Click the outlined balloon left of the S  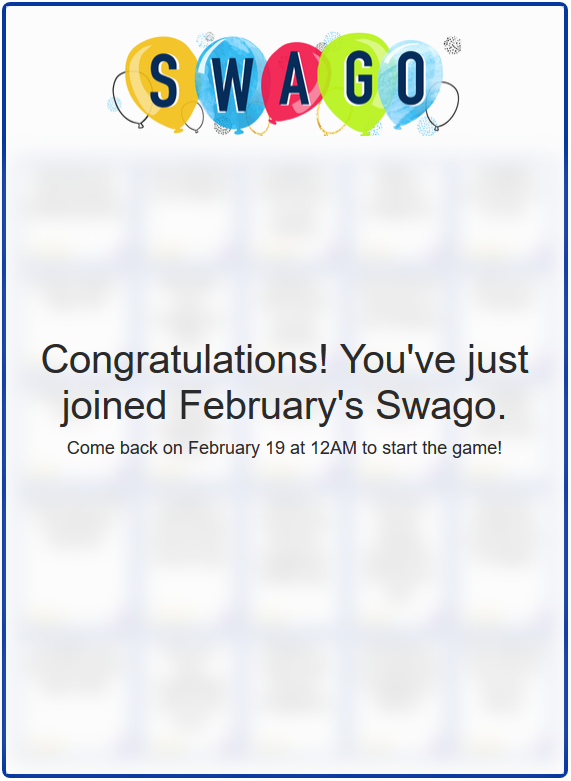click(131, 99)
